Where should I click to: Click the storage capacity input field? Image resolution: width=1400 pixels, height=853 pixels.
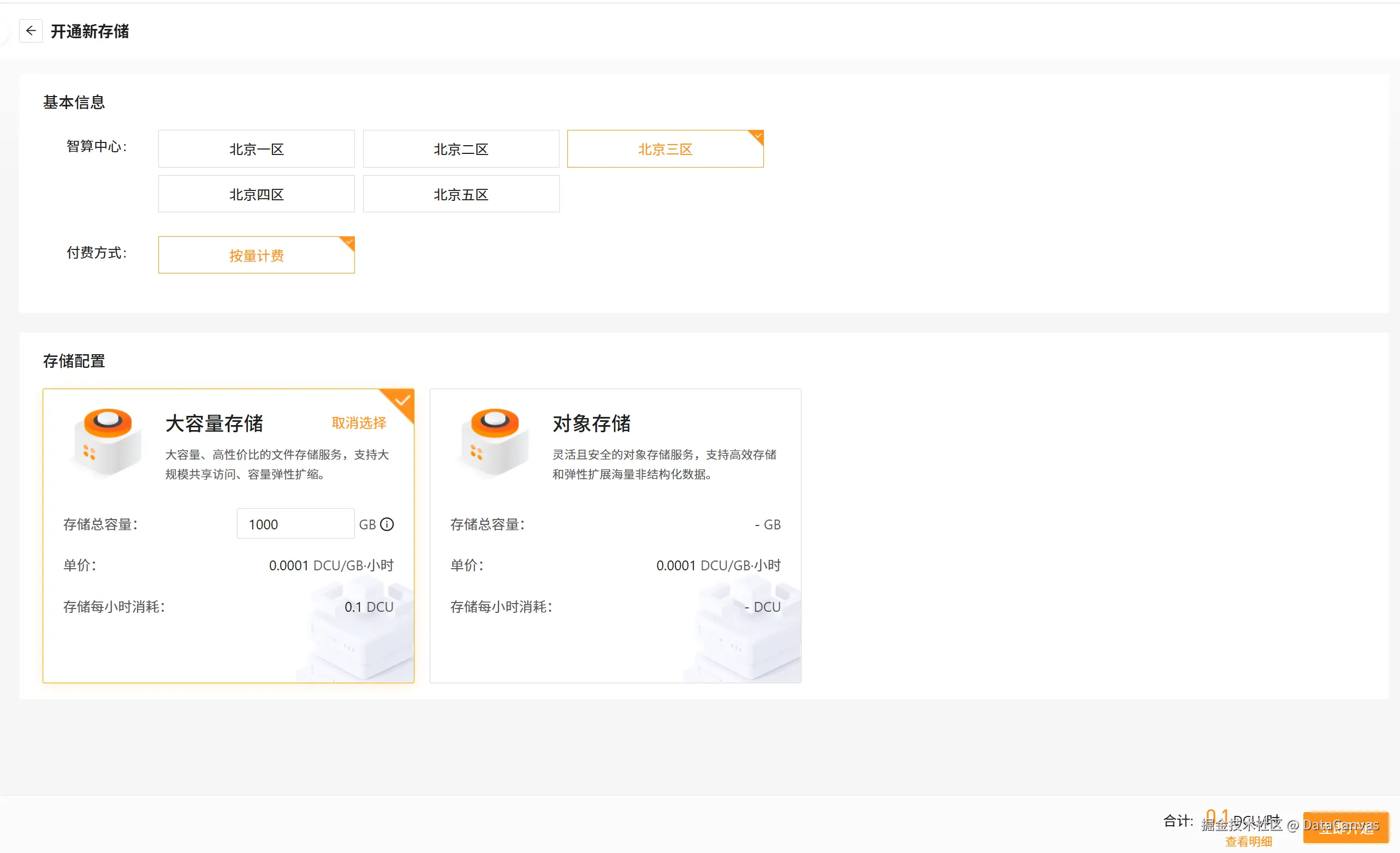pyautogui.click(x=295, y=524)
